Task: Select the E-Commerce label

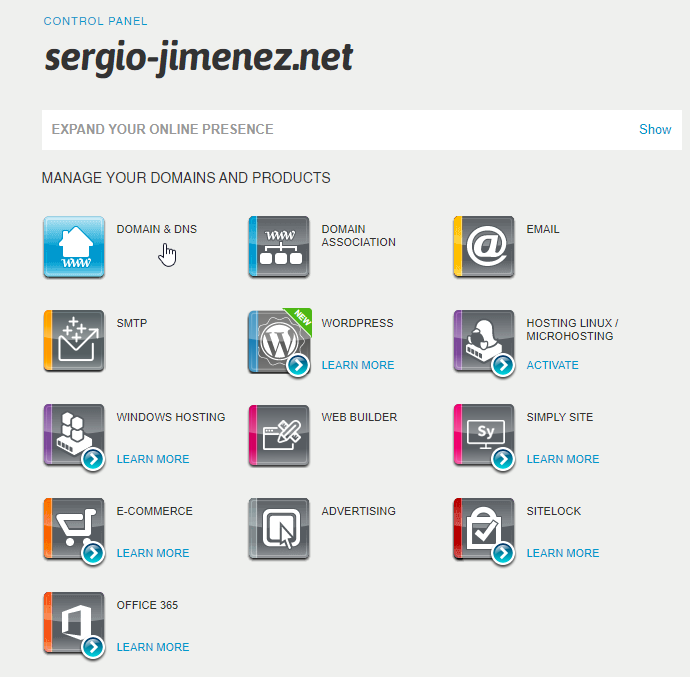Action: pyautogui.click(x=154, y=511)
